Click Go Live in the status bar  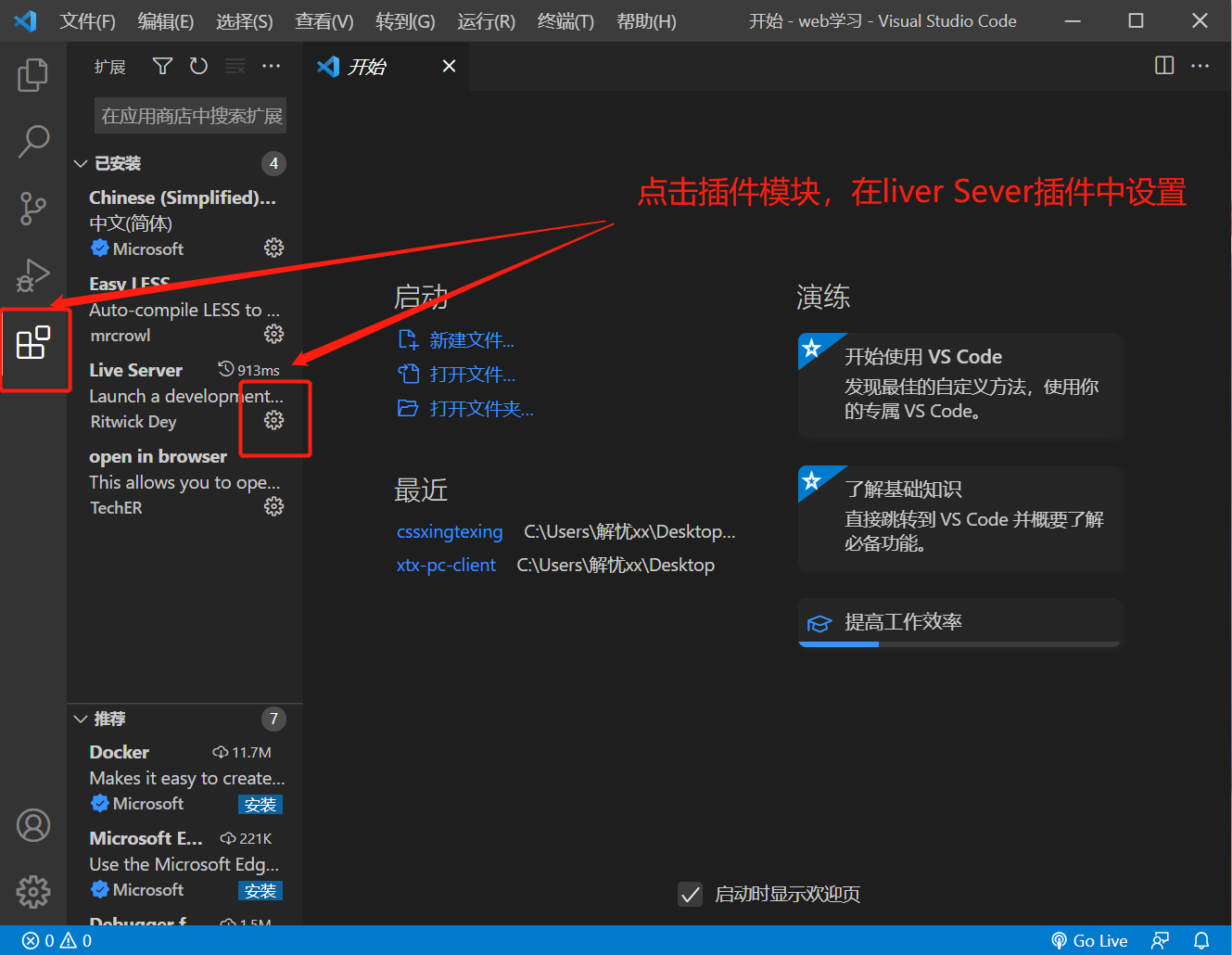click(1089, 940)
